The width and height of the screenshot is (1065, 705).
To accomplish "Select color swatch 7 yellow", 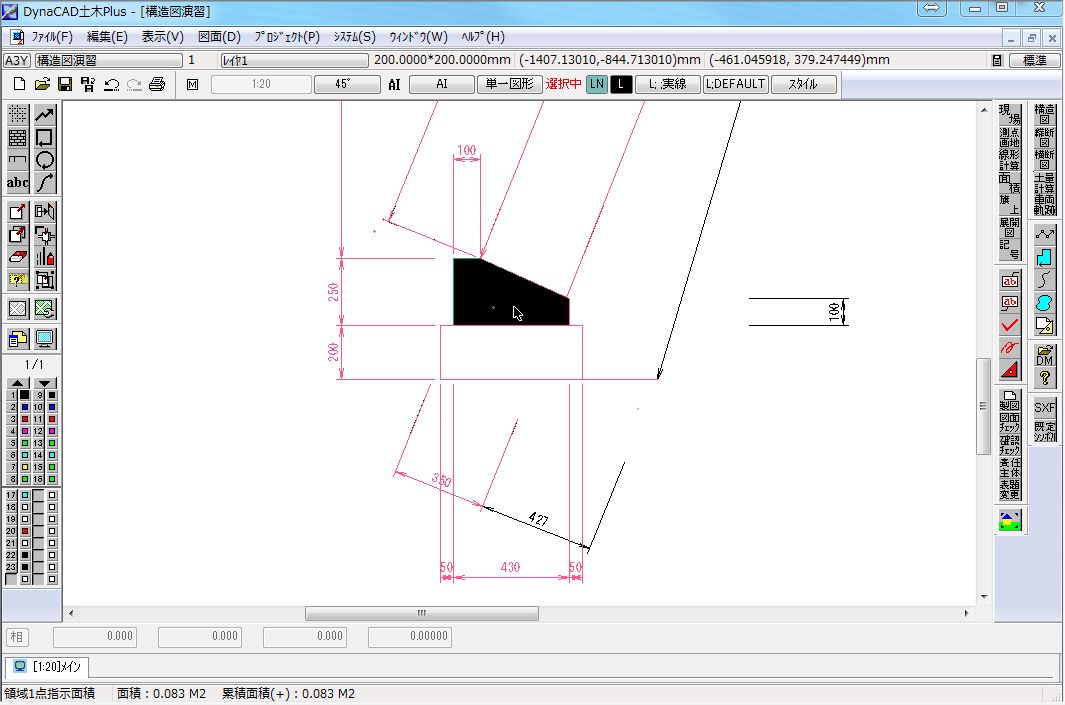I will tap(24, 467).
